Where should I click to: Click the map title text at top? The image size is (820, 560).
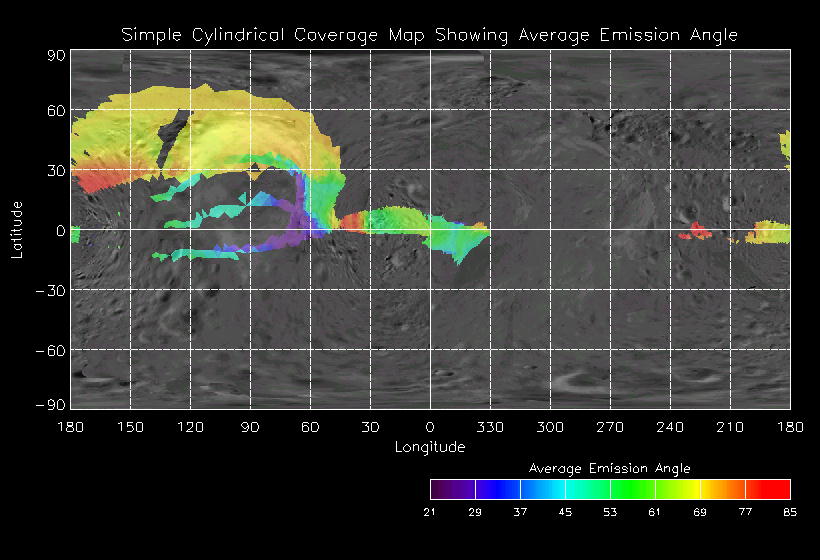pos(429,35)
